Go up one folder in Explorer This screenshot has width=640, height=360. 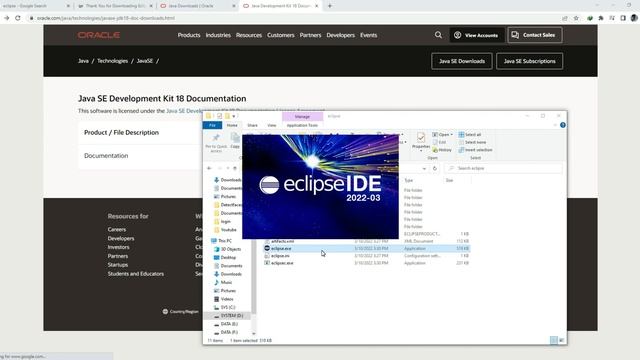click(x=235, y=168)
